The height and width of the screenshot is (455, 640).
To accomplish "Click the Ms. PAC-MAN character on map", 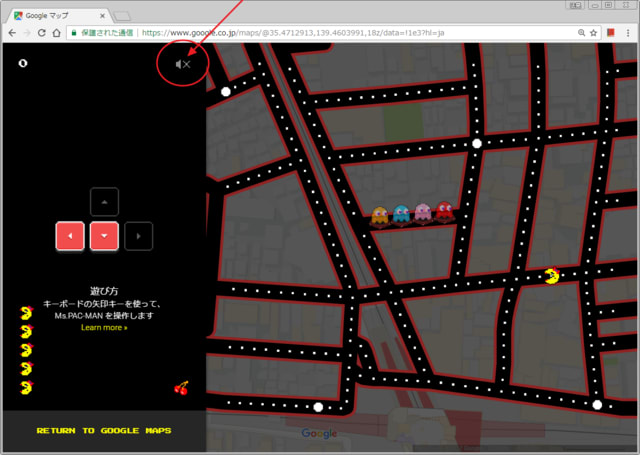I will point(553,274).
